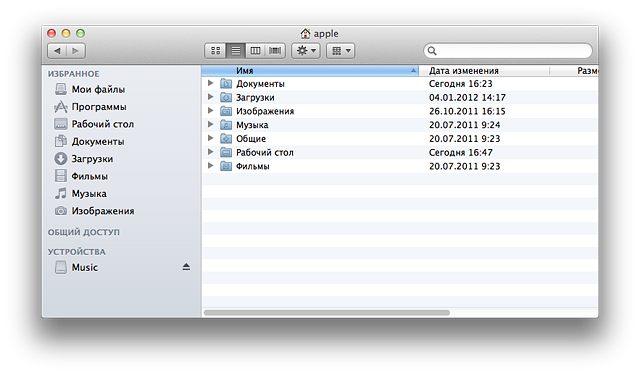
Task: Go back with the left arrow button
Action: tap(57, 51)
